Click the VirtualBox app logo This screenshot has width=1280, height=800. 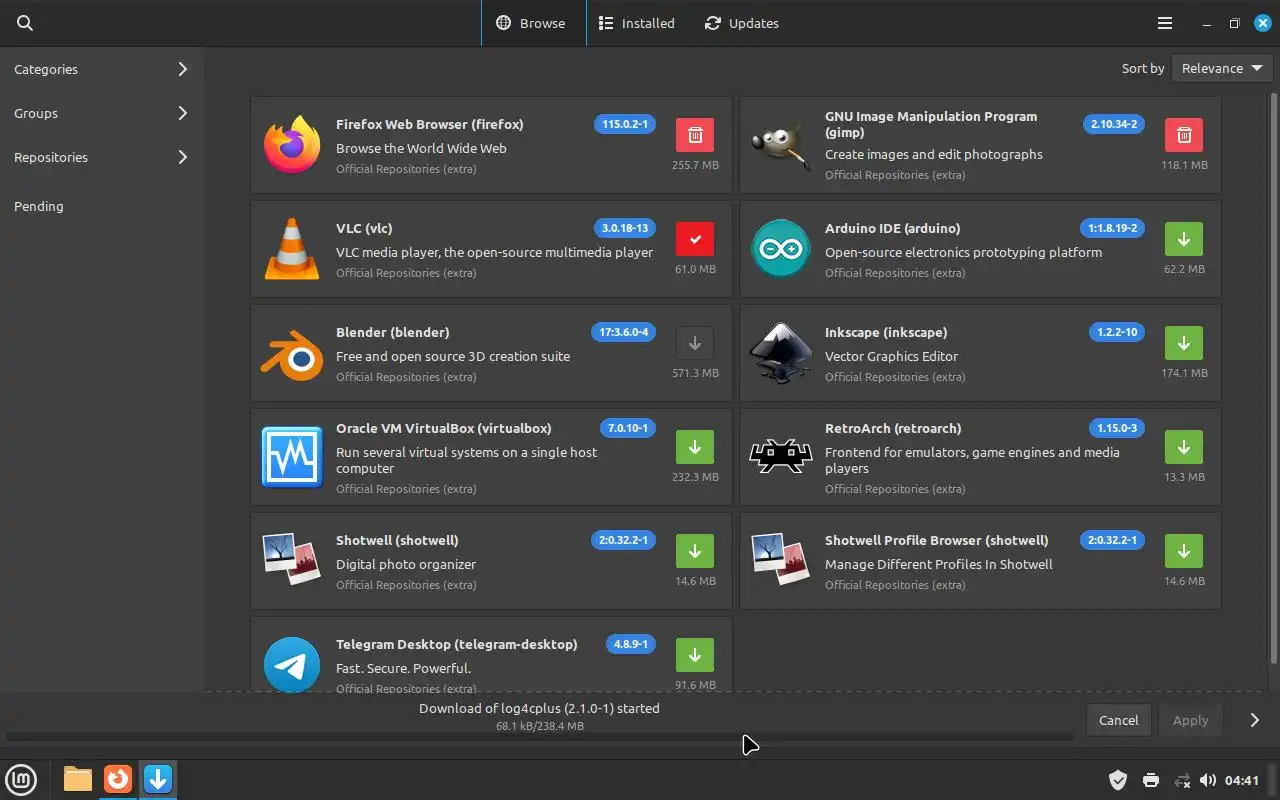pyautogui.click(x=292, y=457)
